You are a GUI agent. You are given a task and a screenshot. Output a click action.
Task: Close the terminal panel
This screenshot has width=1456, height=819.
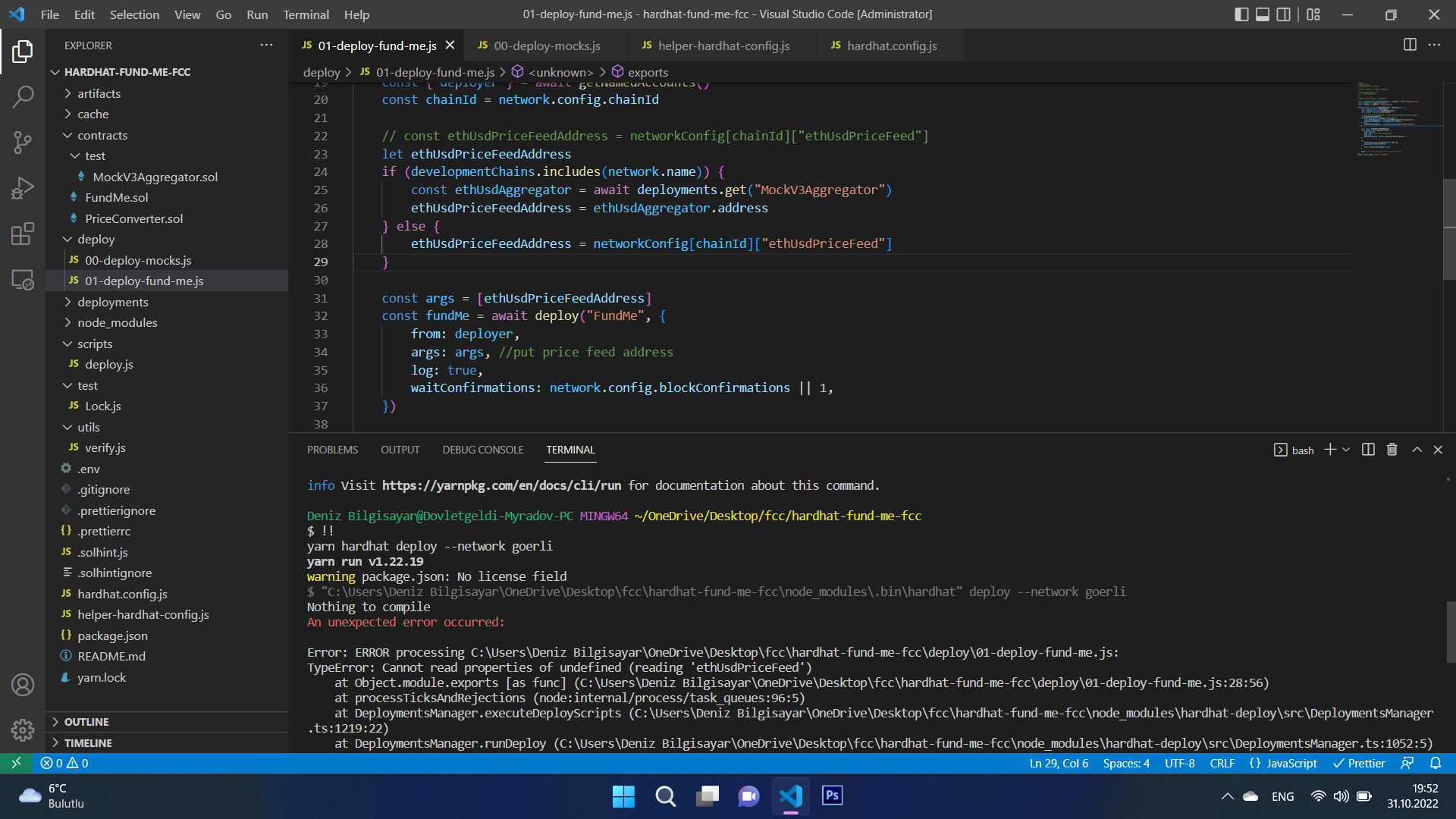(1438, 450)
